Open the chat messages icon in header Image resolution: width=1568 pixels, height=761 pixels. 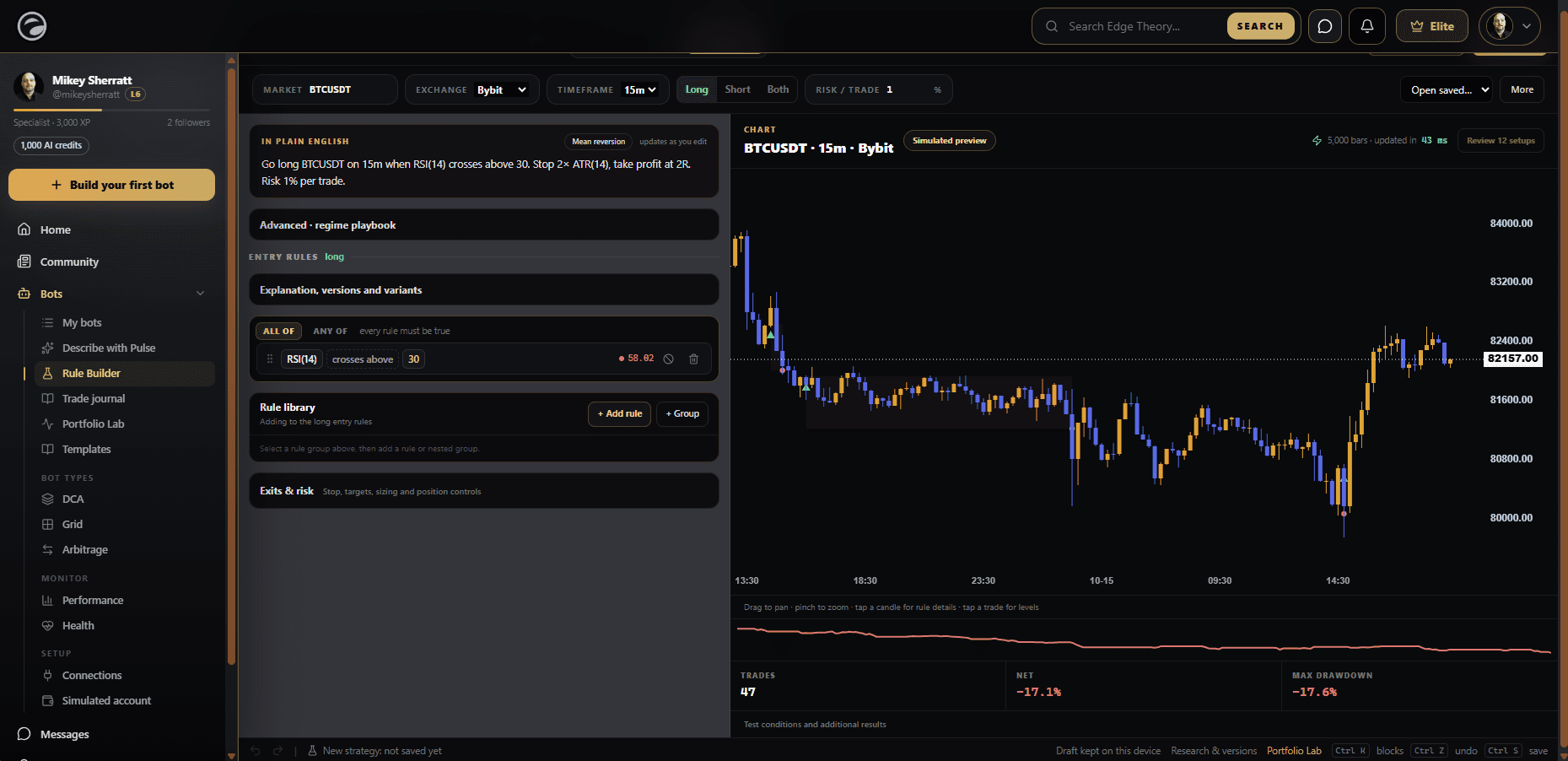click(x=1325, y=26)
